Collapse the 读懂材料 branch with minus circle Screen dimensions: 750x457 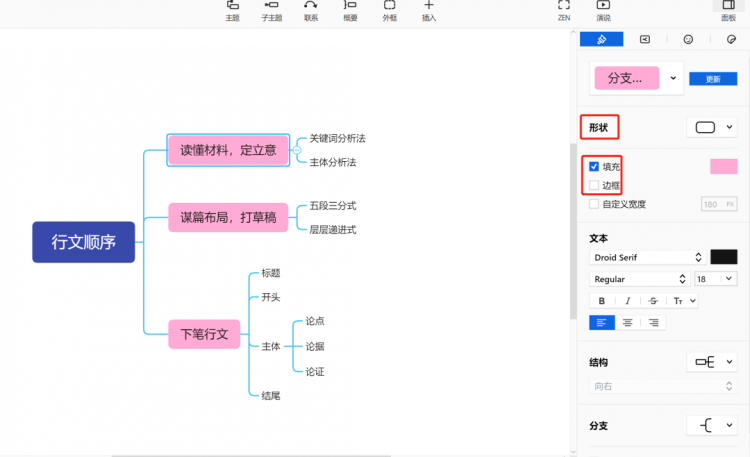point(297,150)
